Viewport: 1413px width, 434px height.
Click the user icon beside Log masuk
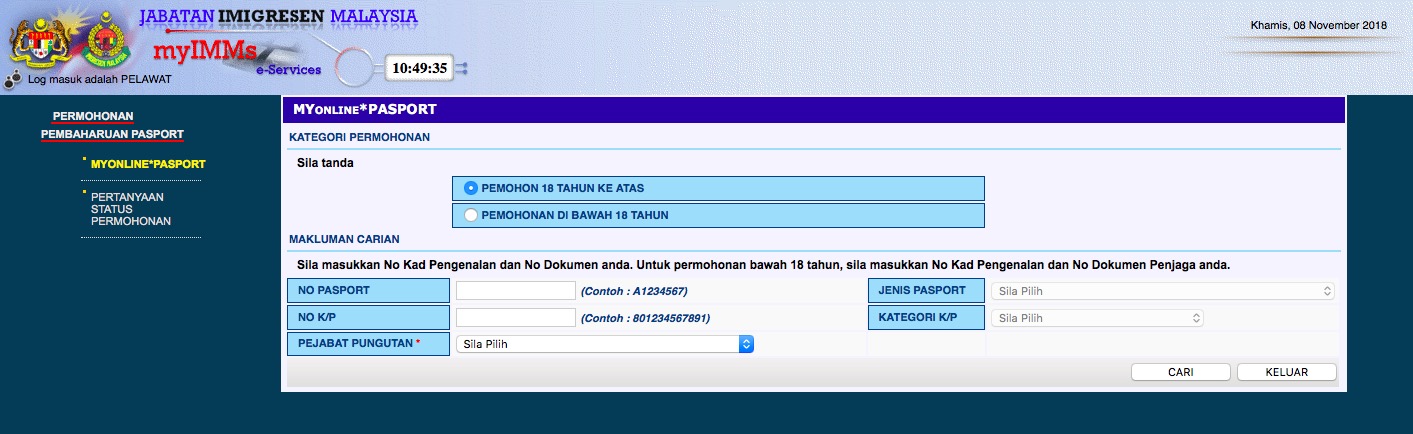click(14, 79)
